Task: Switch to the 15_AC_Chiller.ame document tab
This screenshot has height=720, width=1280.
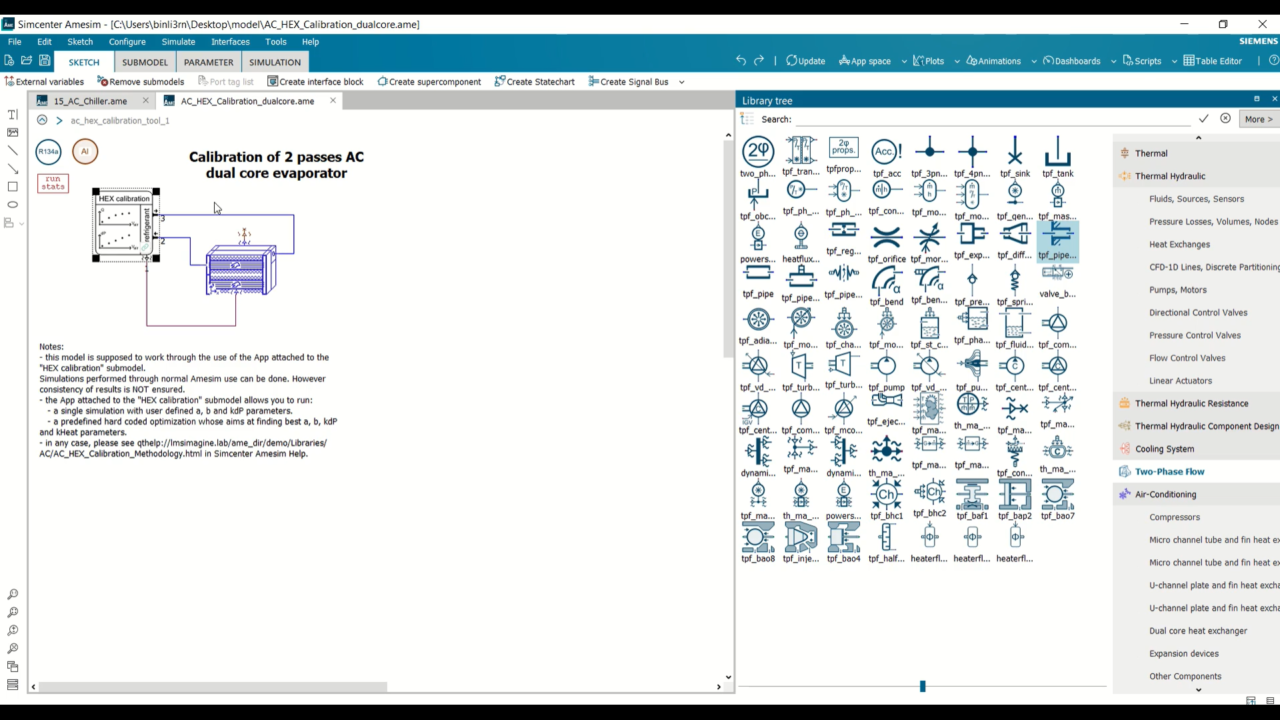Action: (90, 101)
